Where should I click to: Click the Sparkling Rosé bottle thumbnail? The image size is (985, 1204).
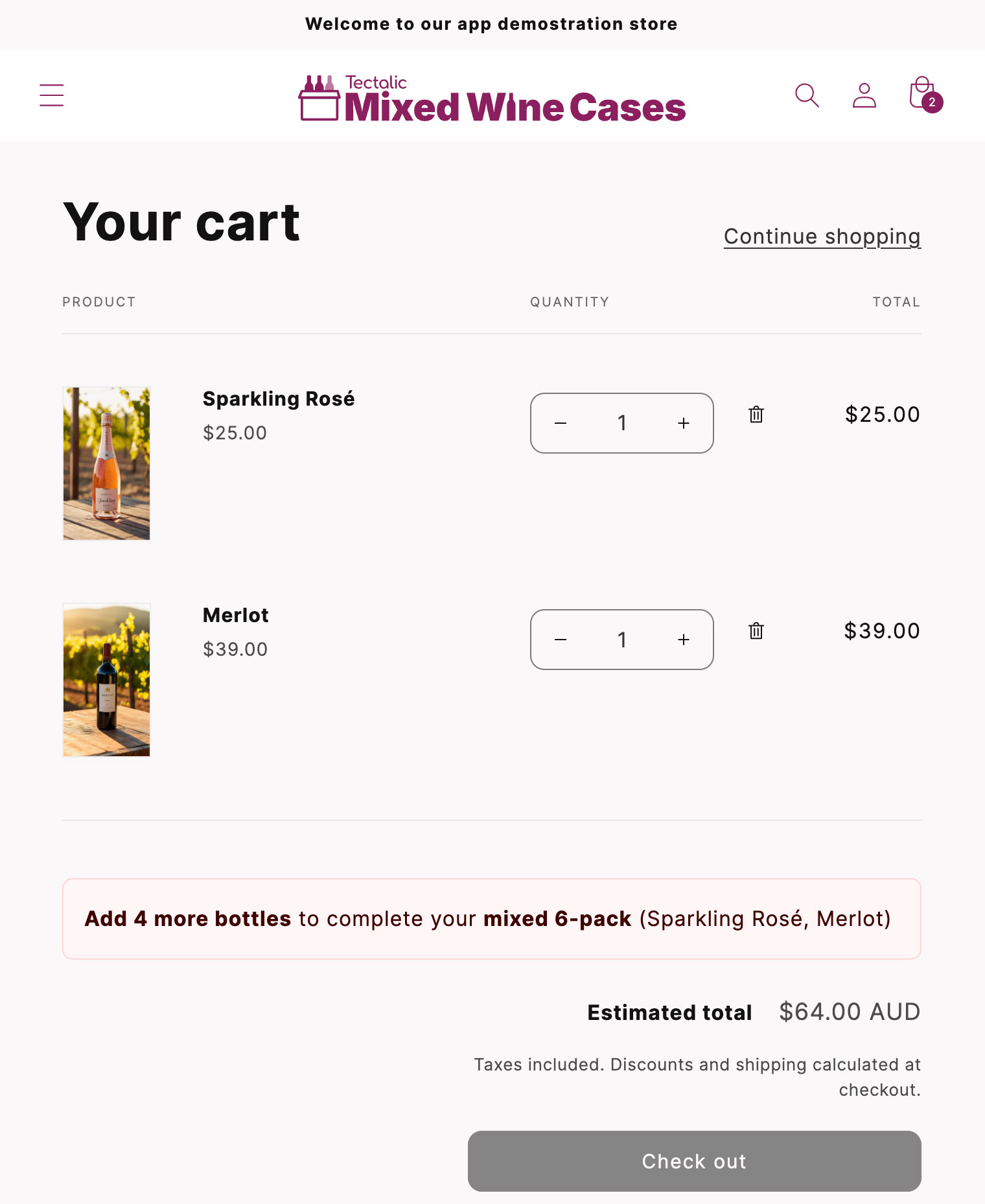click(106, 463)
